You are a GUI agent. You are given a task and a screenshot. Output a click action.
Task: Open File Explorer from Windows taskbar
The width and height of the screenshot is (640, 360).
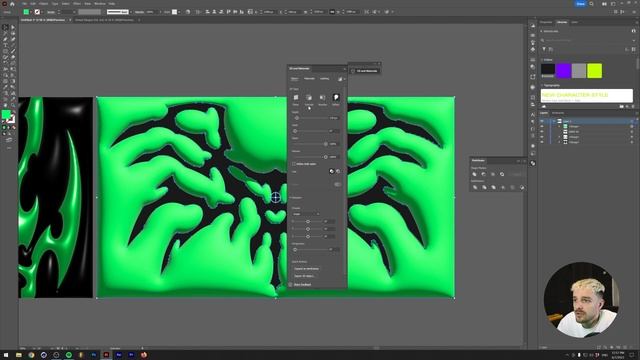[19, 355]
